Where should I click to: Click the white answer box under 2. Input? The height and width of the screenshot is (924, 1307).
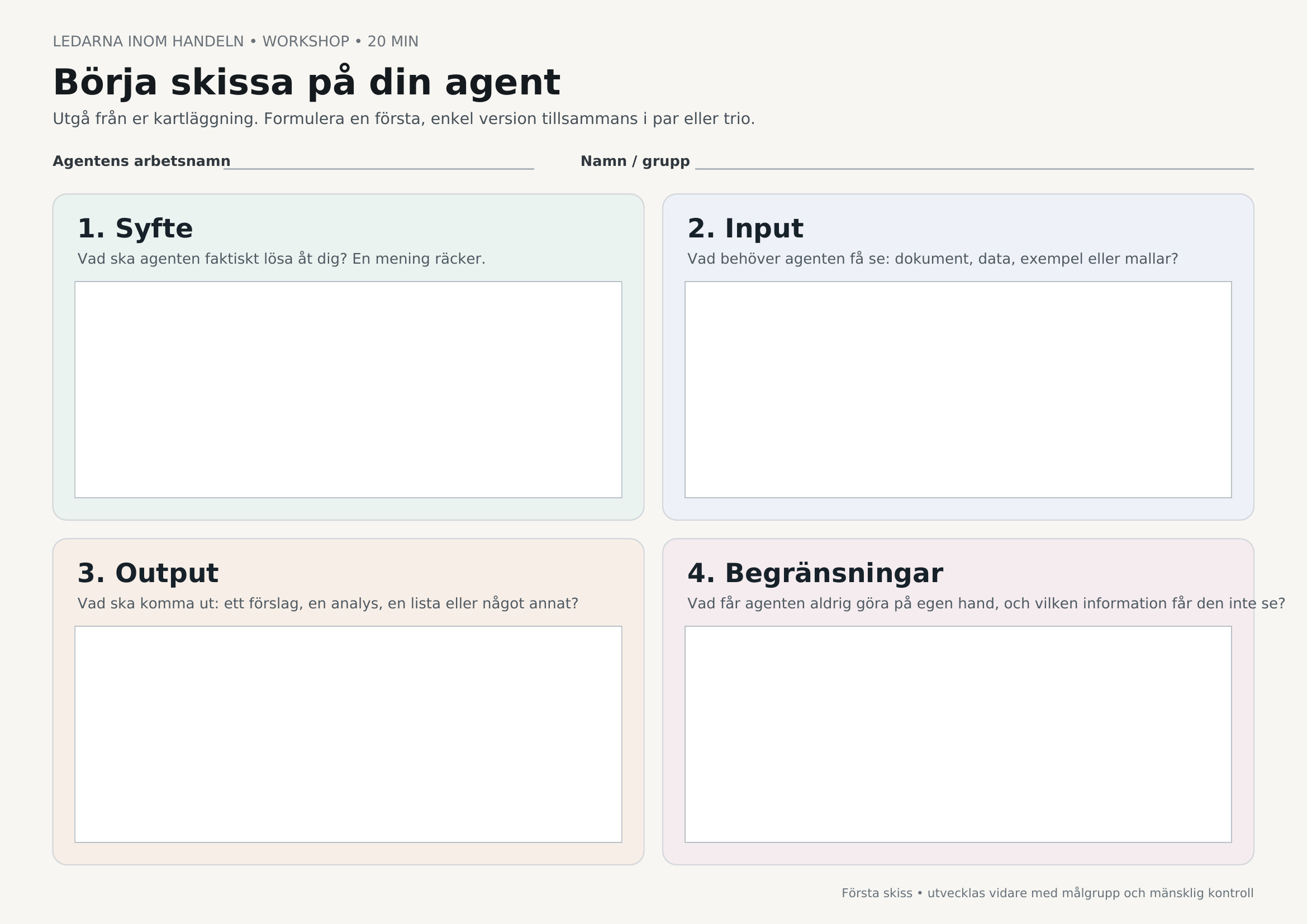(x=958, y=390)
